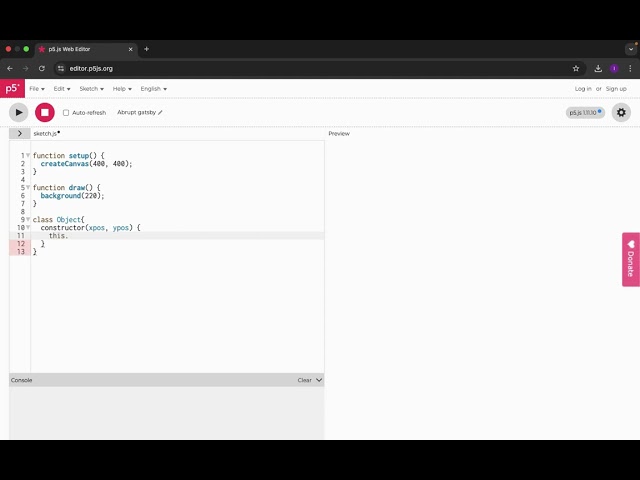Edit sketch name with pencil icon

pyautogui.click(x=160, y=112)
